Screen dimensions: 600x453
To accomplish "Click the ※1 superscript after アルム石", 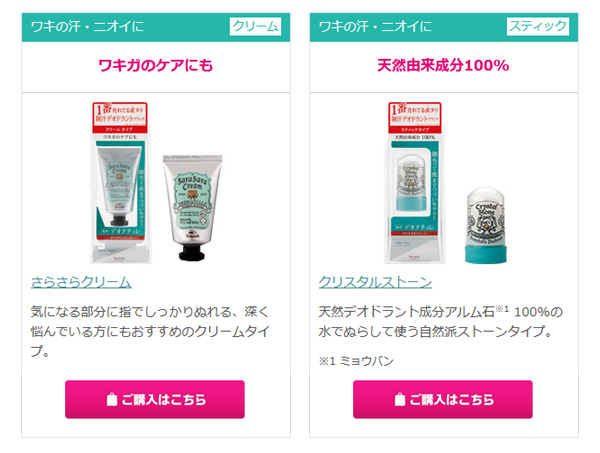I will [502, 308].
